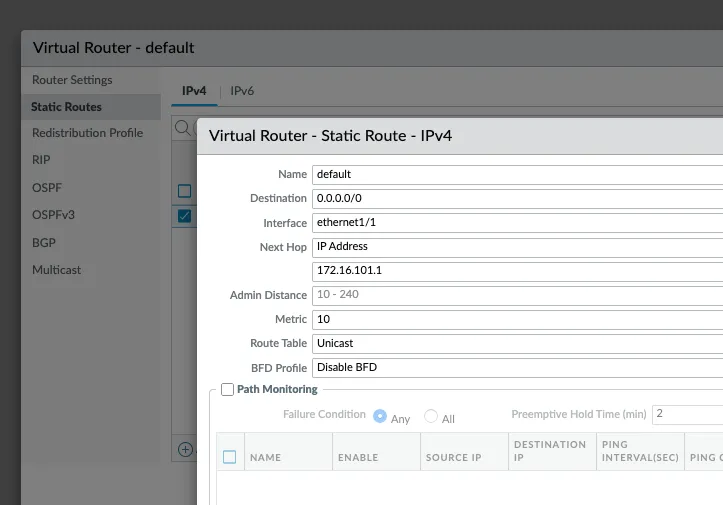Image resolution: width=723 pixels, height=505 pixels.
Task: Open the OSPF section in the sidebar
Action: 47,188
